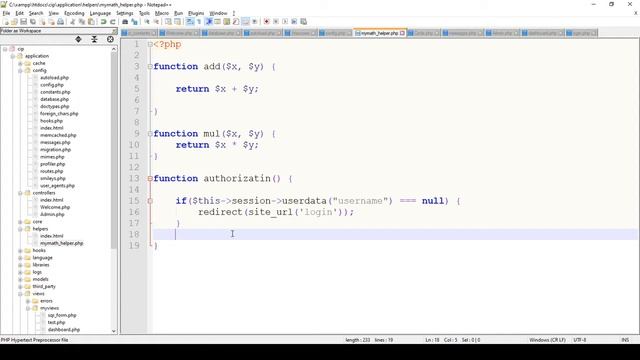The height and width of the screenshot is (360, 640).
Task: Click the UTF-8 encoding in status bar
Action: (x=580, y=340)
